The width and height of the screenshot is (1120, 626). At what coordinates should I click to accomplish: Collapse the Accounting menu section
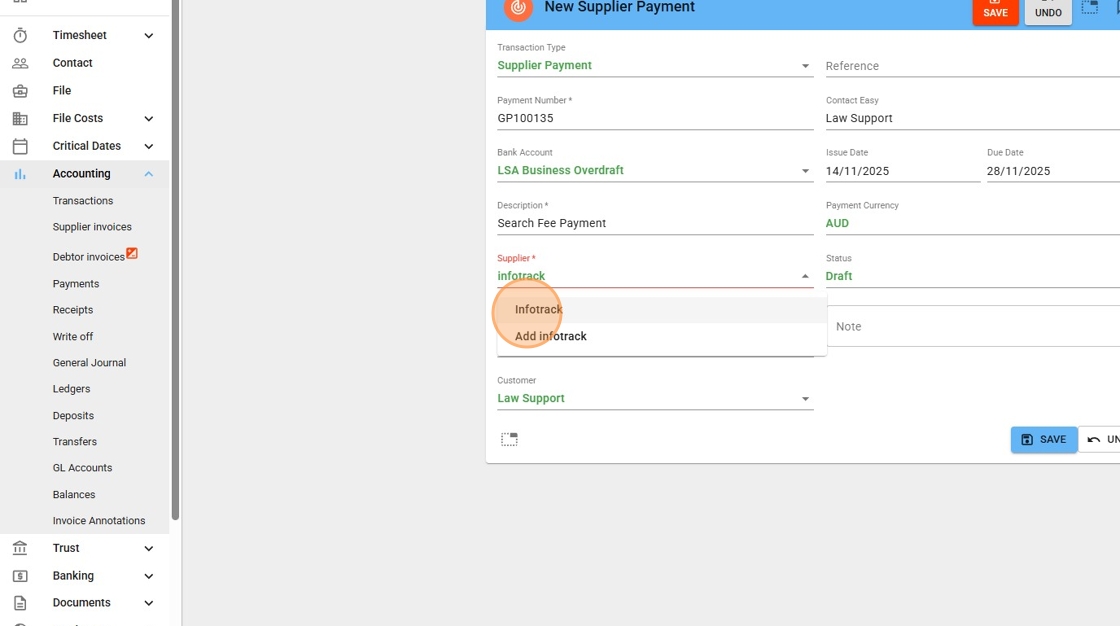(149, 174)
